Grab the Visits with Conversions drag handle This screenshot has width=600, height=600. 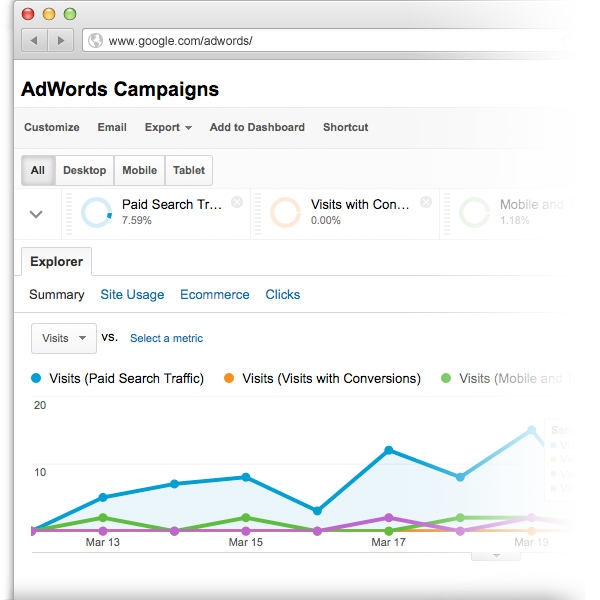click(258, 214)
